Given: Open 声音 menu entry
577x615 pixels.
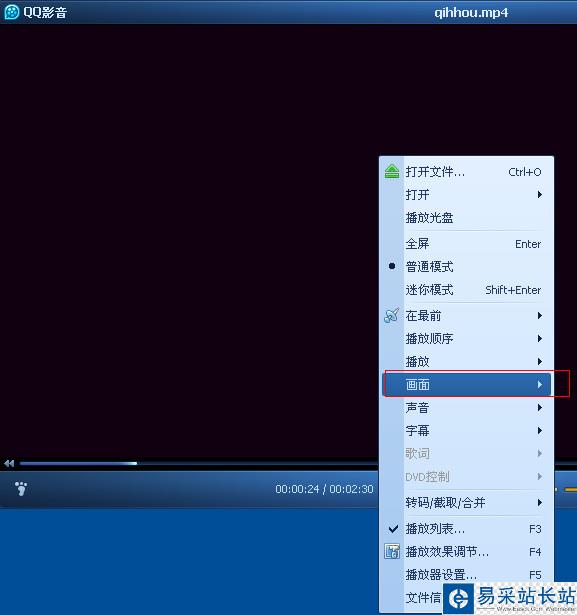Looking at the screenshot, I should point(466,408).
